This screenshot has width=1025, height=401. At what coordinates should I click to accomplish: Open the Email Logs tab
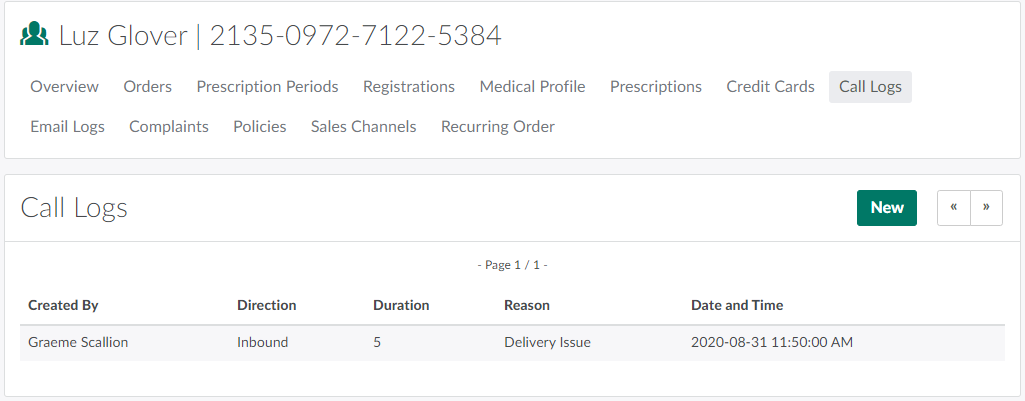click(67, 127)
